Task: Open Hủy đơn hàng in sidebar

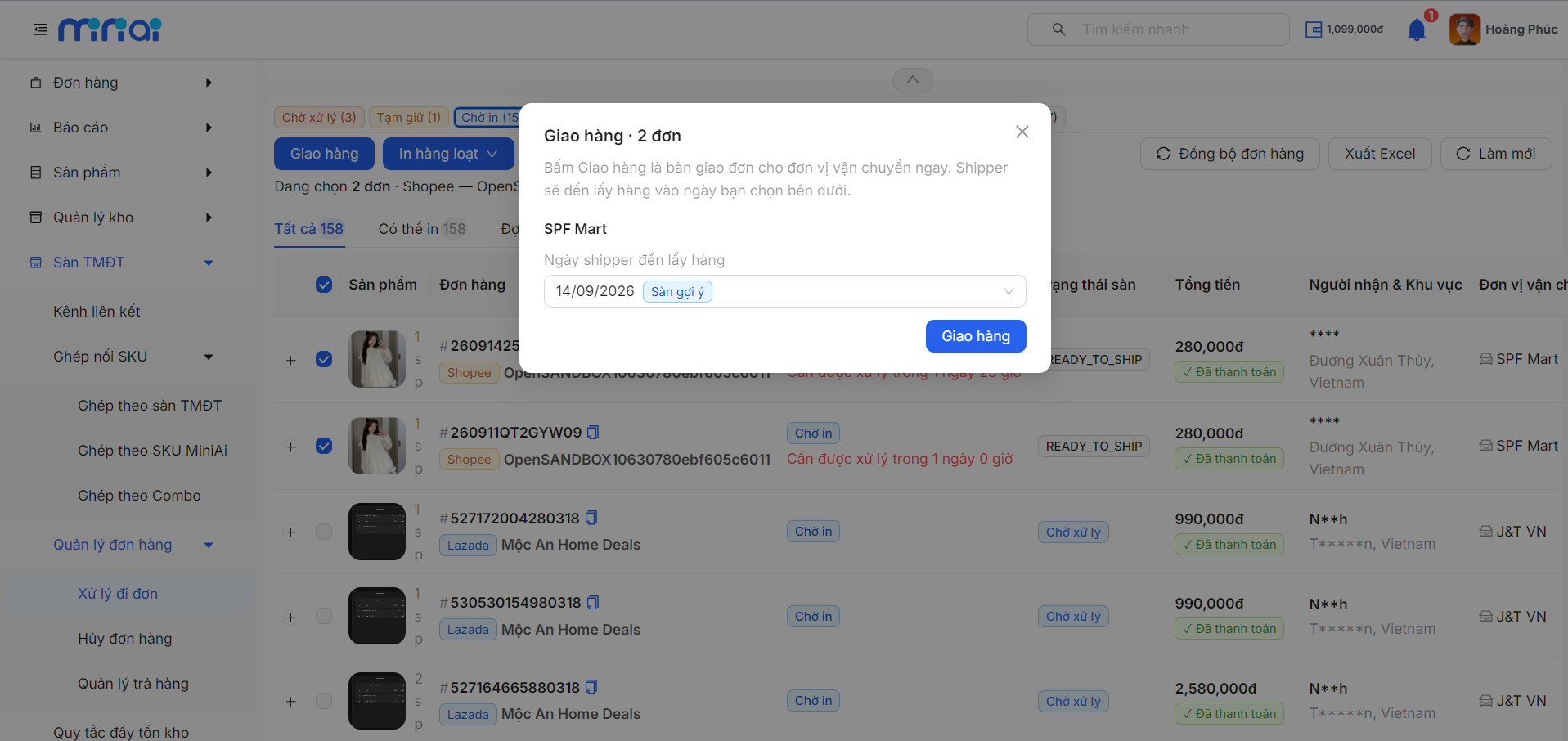Action: click(125, 639)
